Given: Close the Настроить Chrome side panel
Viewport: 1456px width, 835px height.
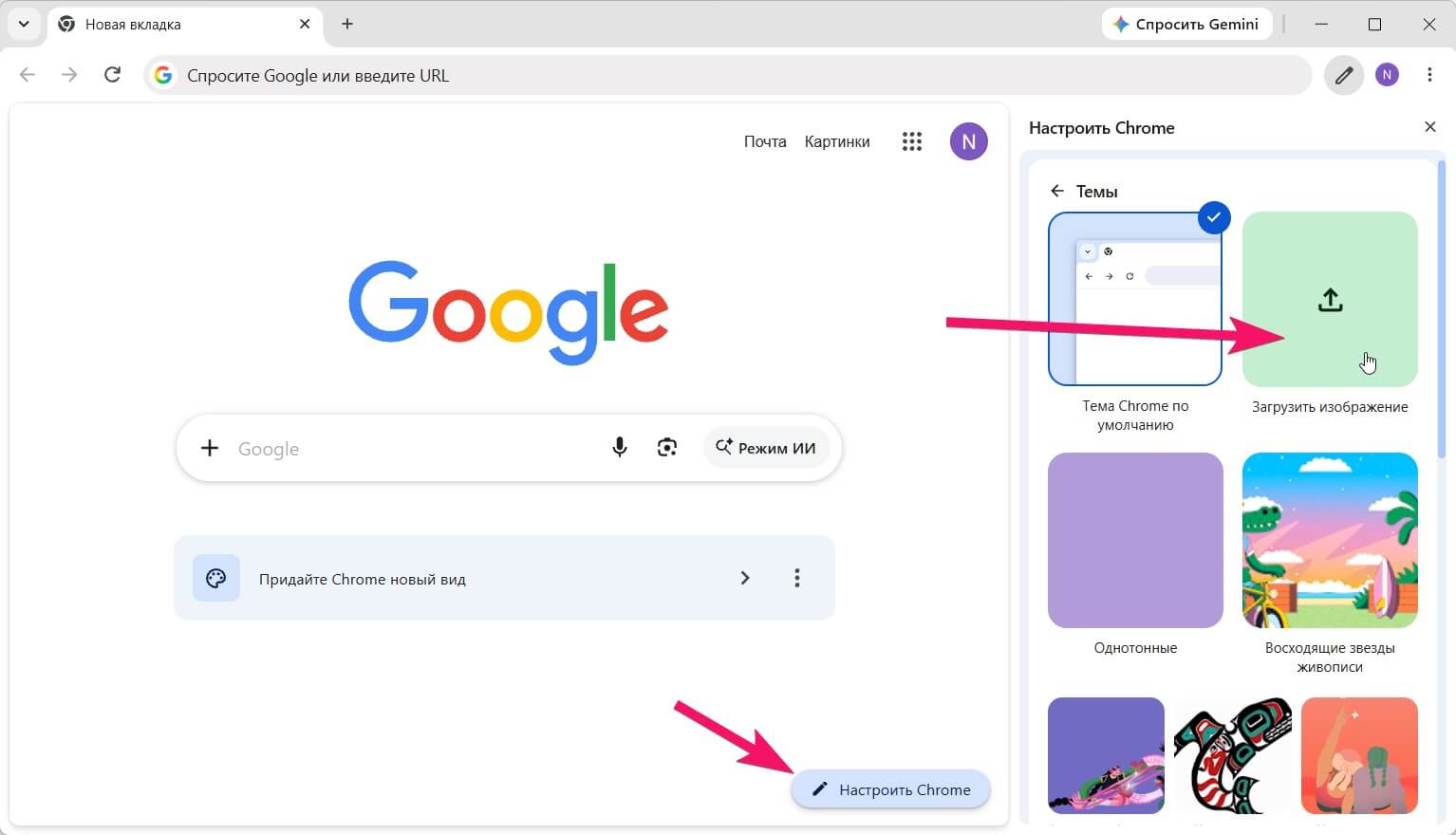Looking at the screenshot, I should (x=1430, y=127).
